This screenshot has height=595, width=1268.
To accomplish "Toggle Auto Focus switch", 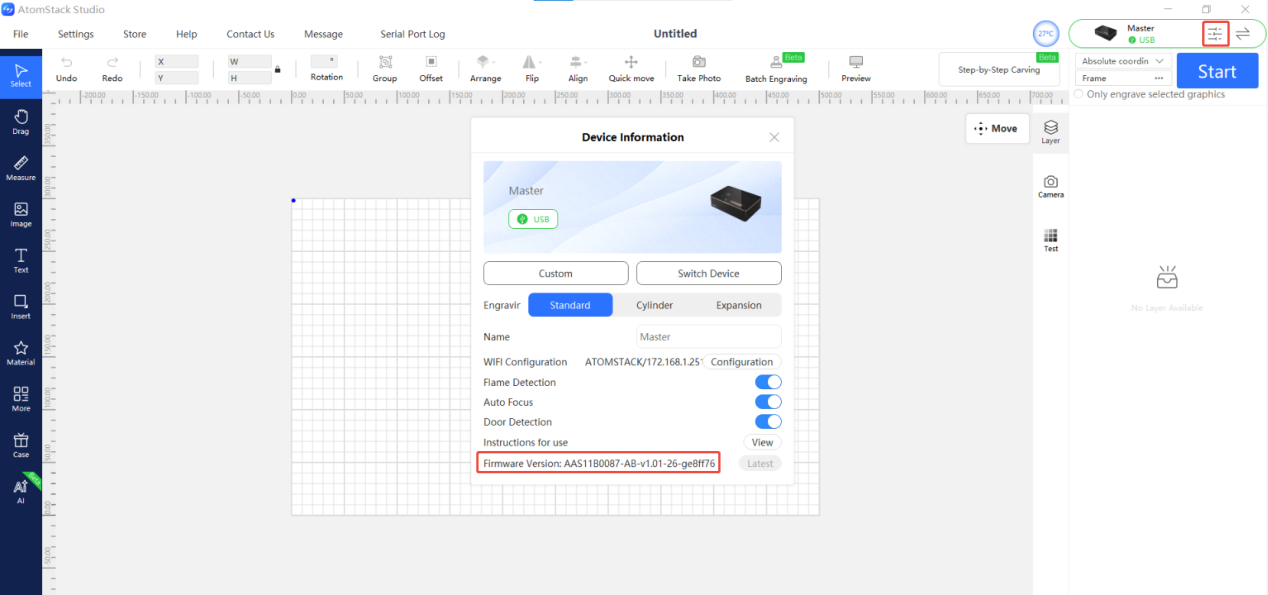I will pos(768,402).
